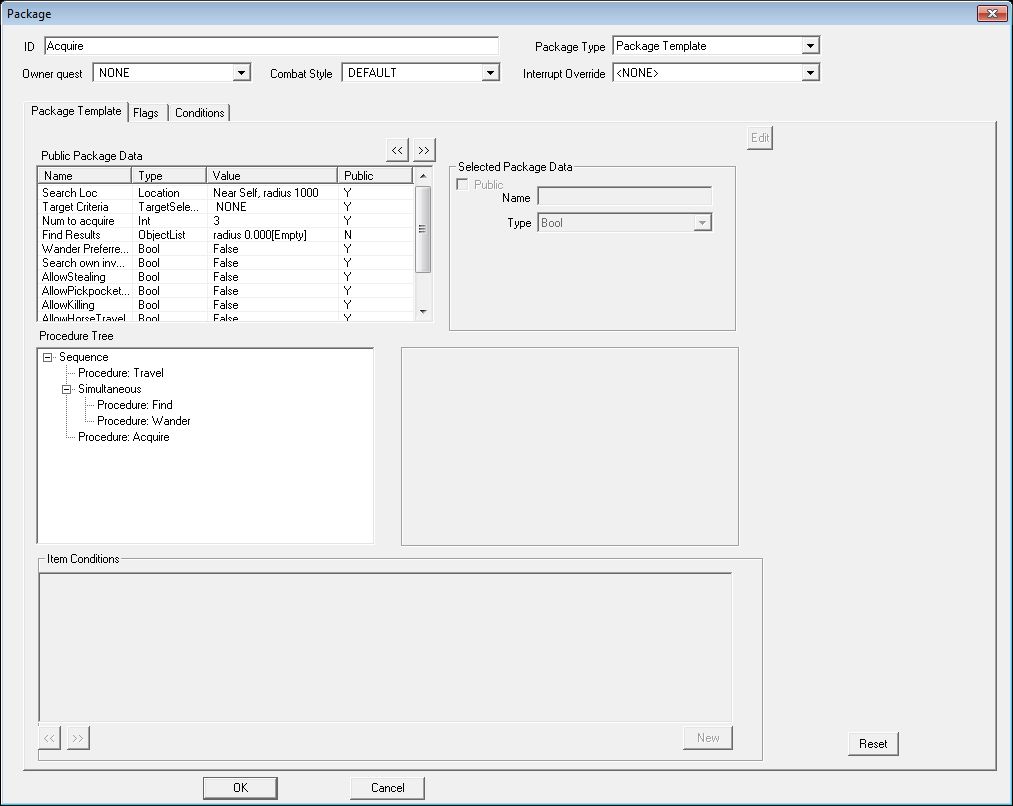Select the AllowKilling row
1013x806 pixels.
pyautogui.click(x=226, y=305)
